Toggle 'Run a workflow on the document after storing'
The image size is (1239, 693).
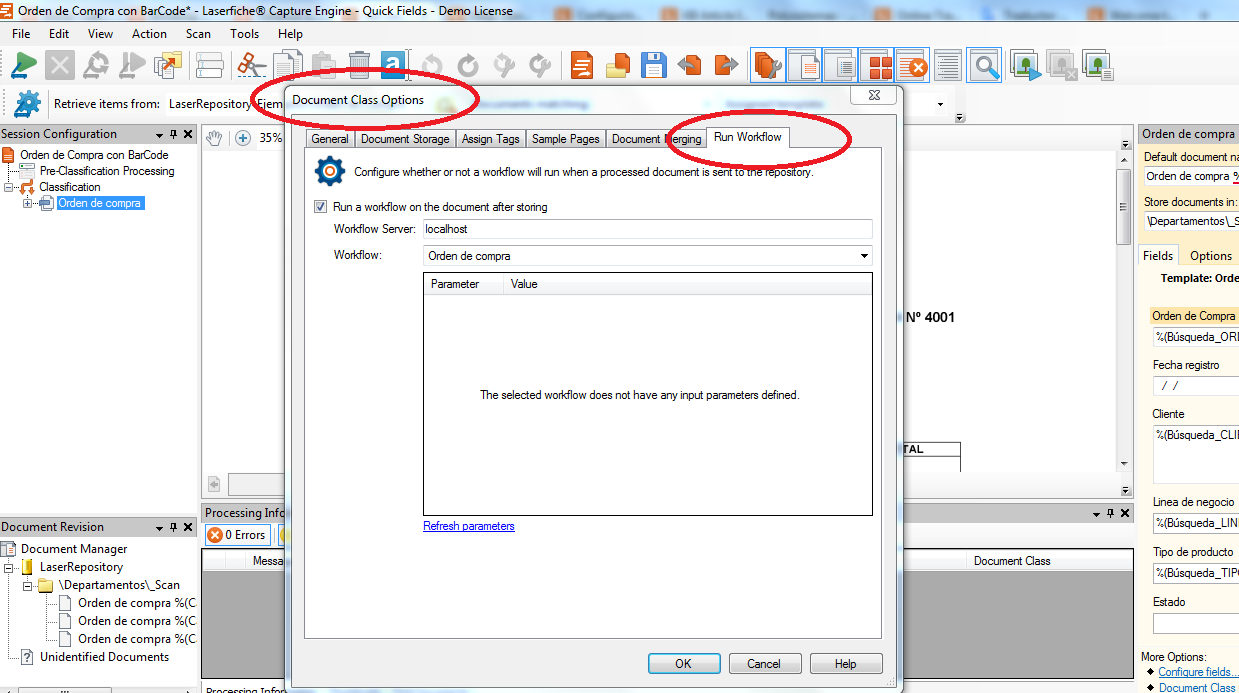(320, 207)
